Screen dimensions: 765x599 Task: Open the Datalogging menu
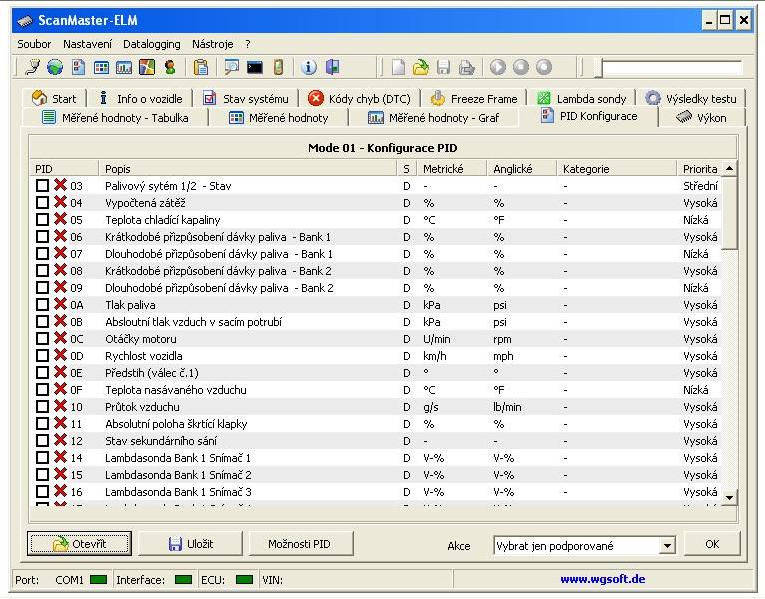point(152,44)
